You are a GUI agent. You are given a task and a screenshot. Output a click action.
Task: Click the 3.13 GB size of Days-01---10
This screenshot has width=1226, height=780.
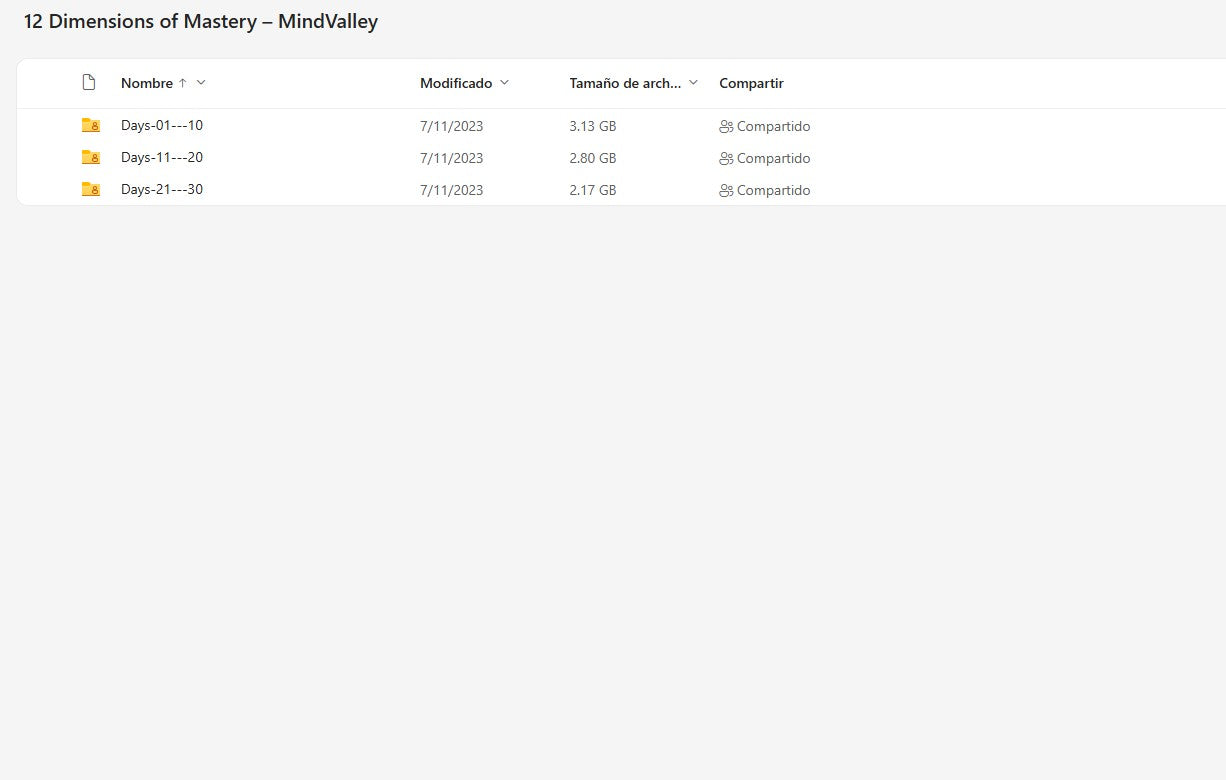point(593,127)
